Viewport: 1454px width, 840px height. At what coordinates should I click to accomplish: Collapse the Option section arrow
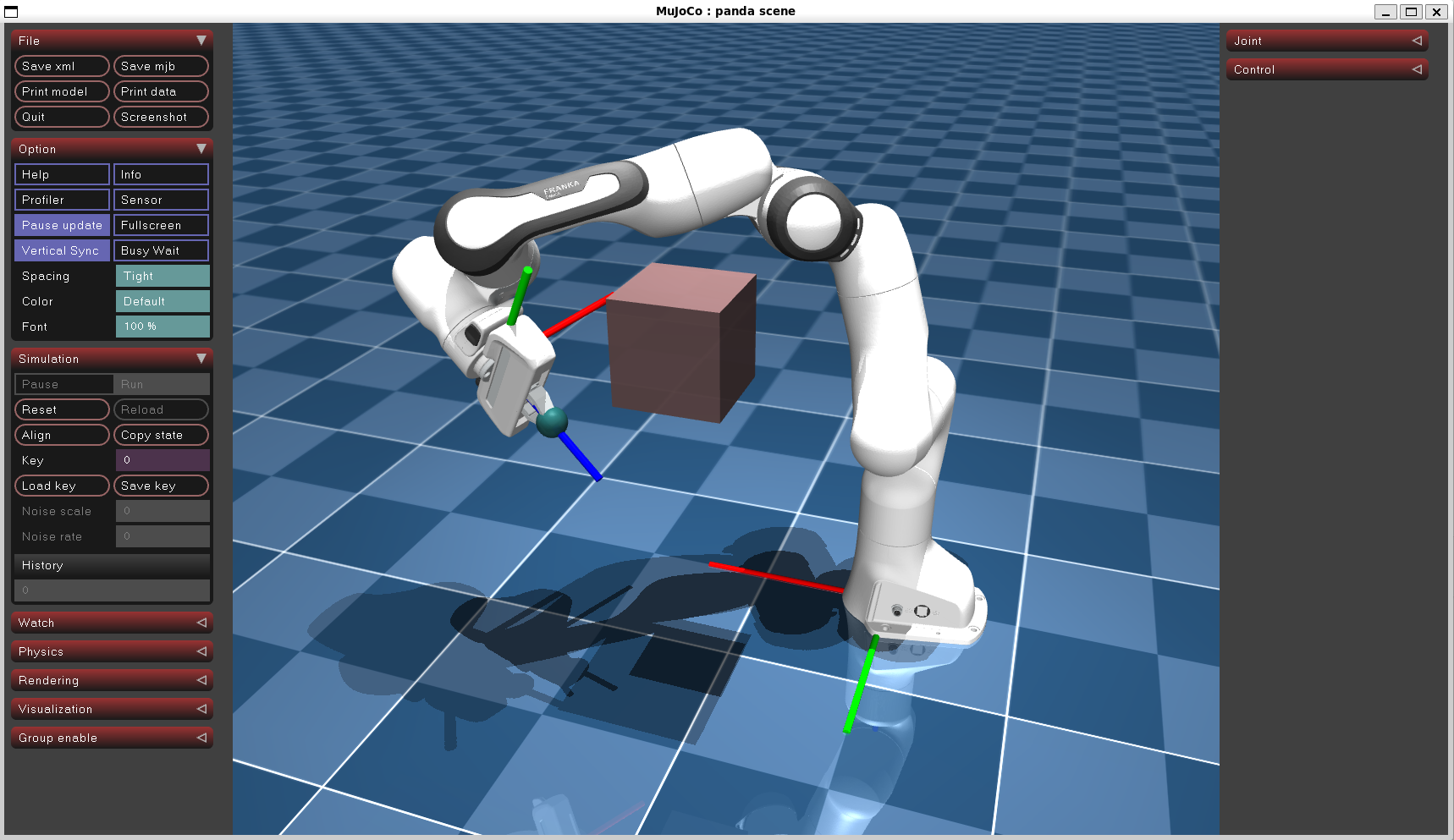(201, 149)
